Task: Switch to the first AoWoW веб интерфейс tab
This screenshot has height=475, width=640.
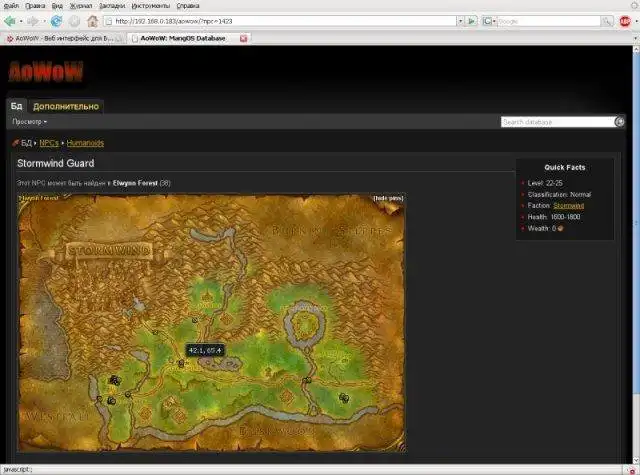Action: click(64, 38)
